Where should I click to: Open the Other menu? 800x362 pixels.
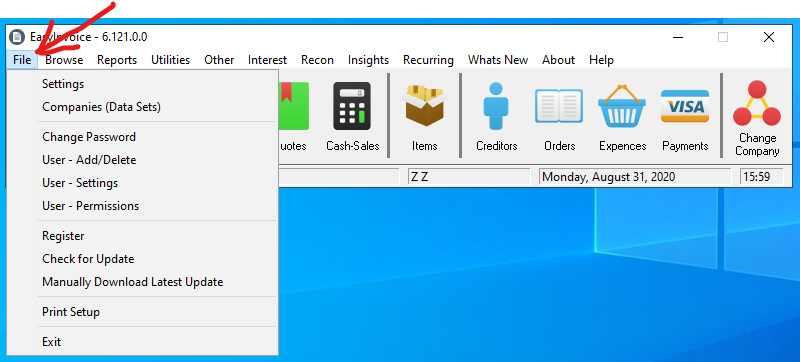[x=219, y=60]
